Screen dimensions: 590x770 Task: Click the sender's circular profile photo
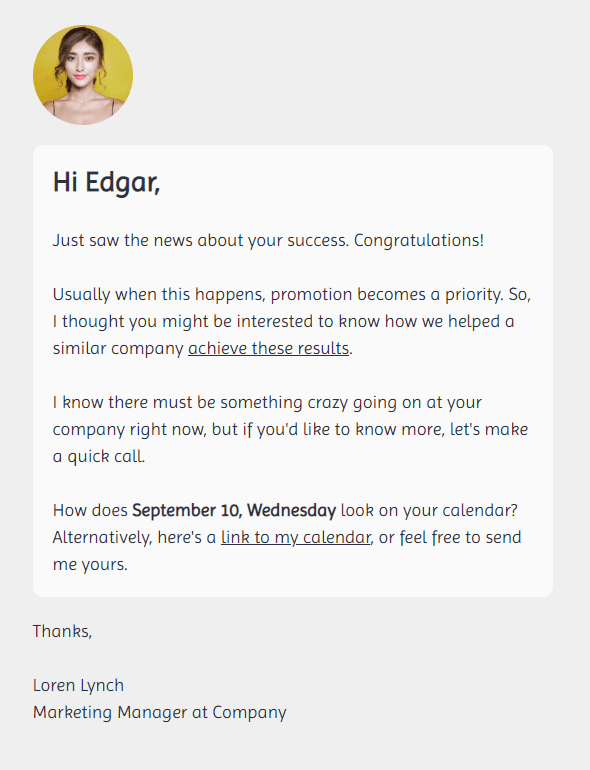(83, 75)
